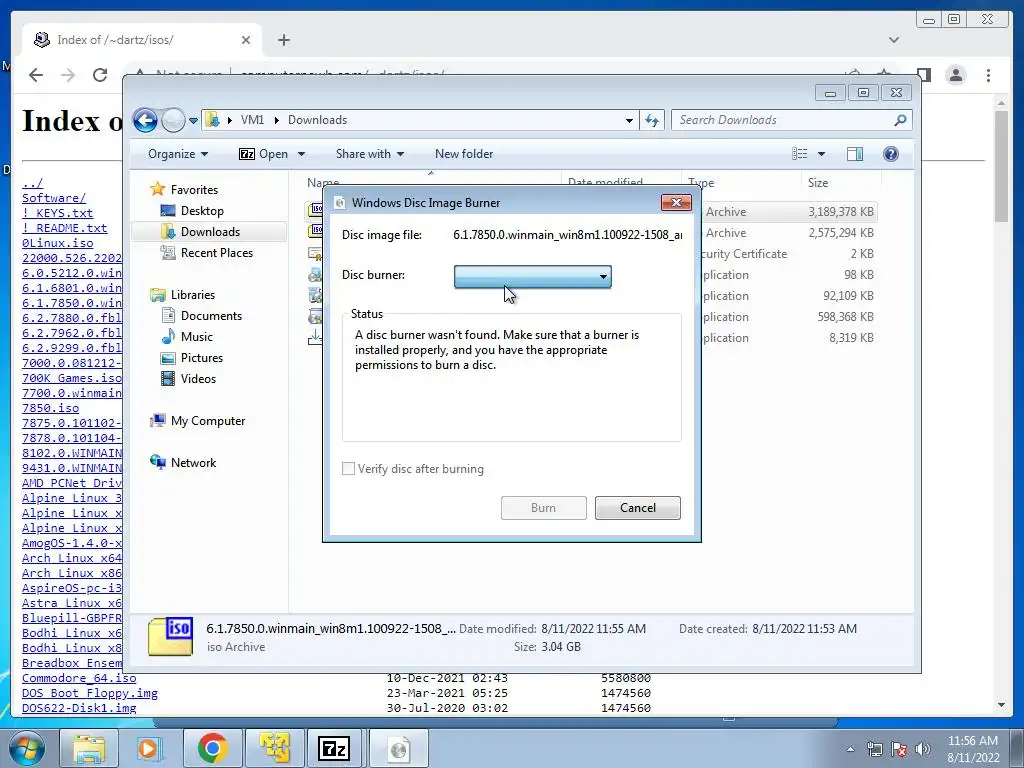
Task: Close the Windows Disc Image Burner dialog
Action: [676, 202]
